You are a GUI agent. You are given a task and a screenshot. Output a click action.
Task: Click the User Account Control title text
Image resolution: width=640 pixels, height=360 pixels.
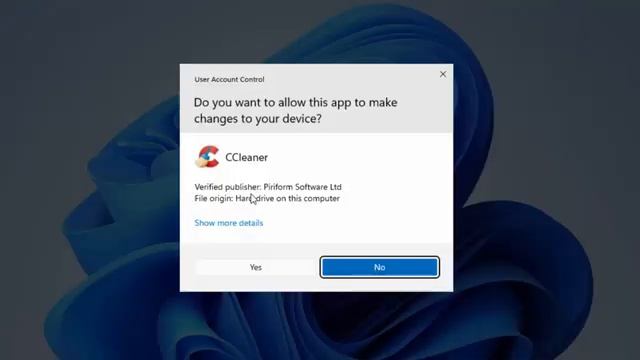229,80
